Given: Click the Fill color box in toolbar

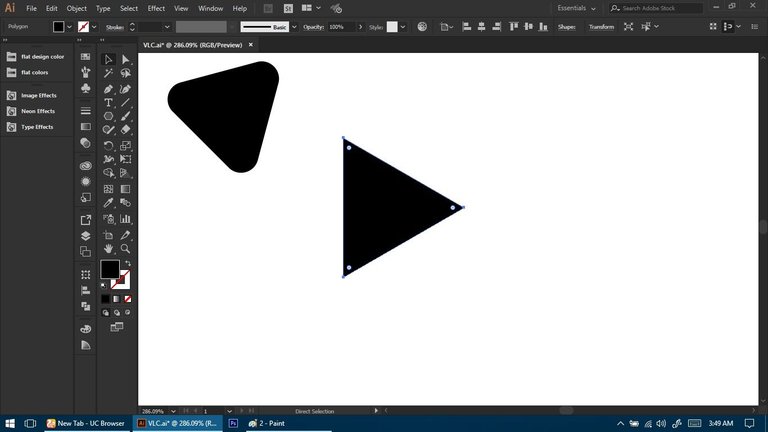Looking at the screenshot, I should coord(110,269).
